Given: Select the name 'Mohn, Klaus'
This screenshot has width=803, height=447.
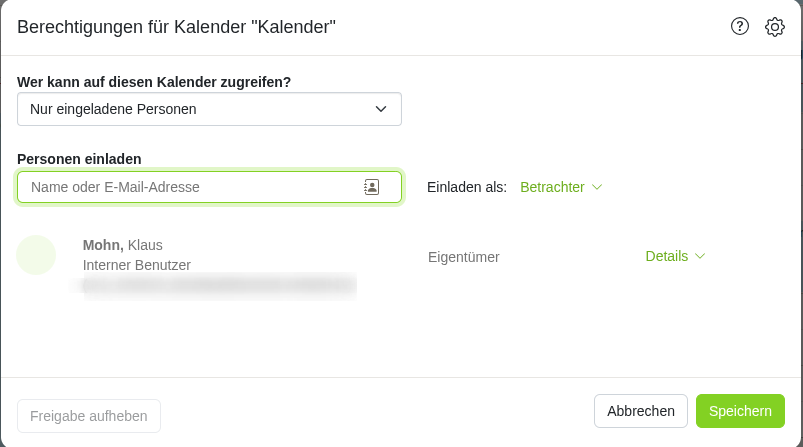Looking at the screenshot, I should (x=123, y=245).
